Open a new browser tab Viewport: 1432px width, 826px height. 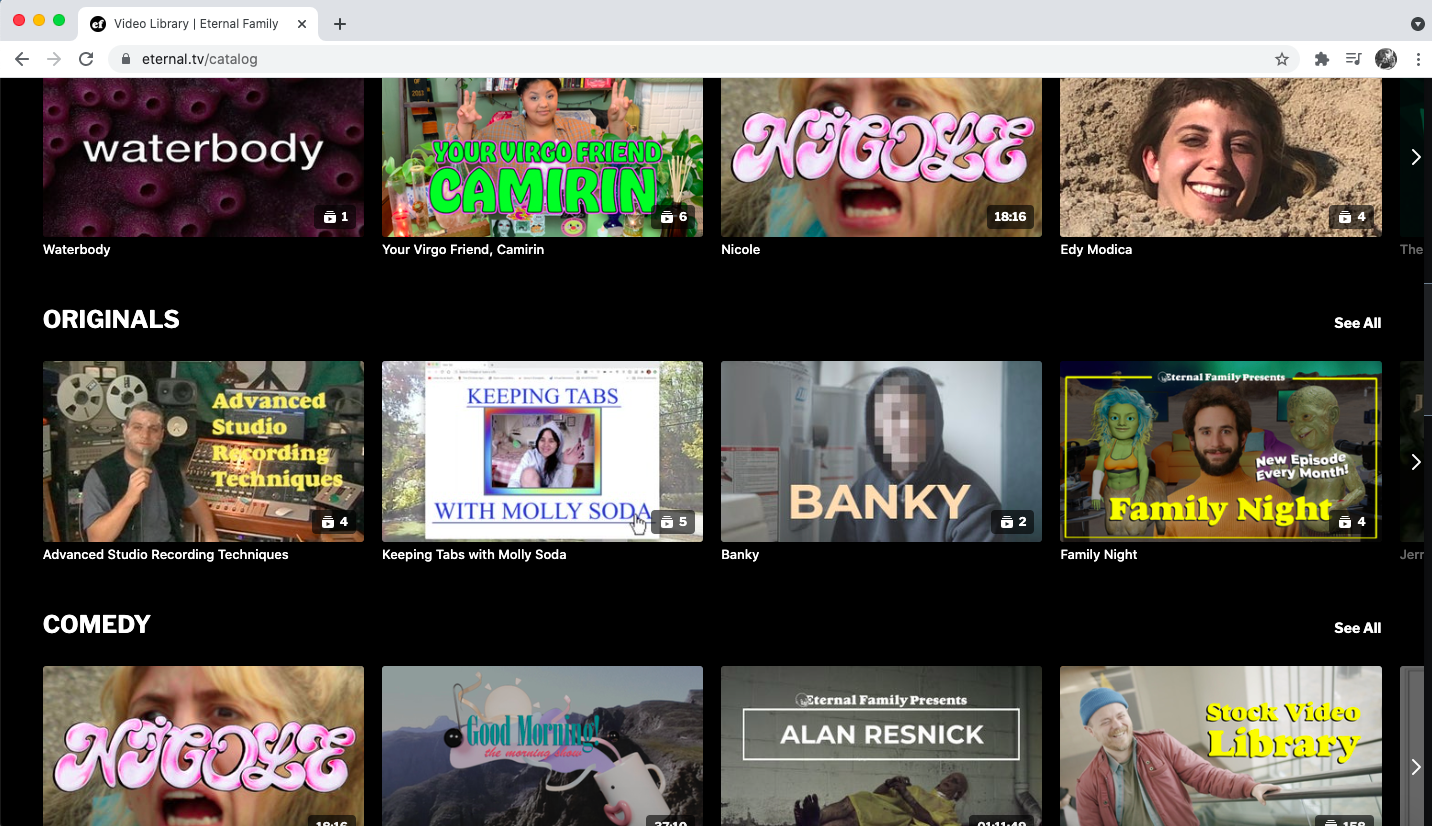point(340,24)
